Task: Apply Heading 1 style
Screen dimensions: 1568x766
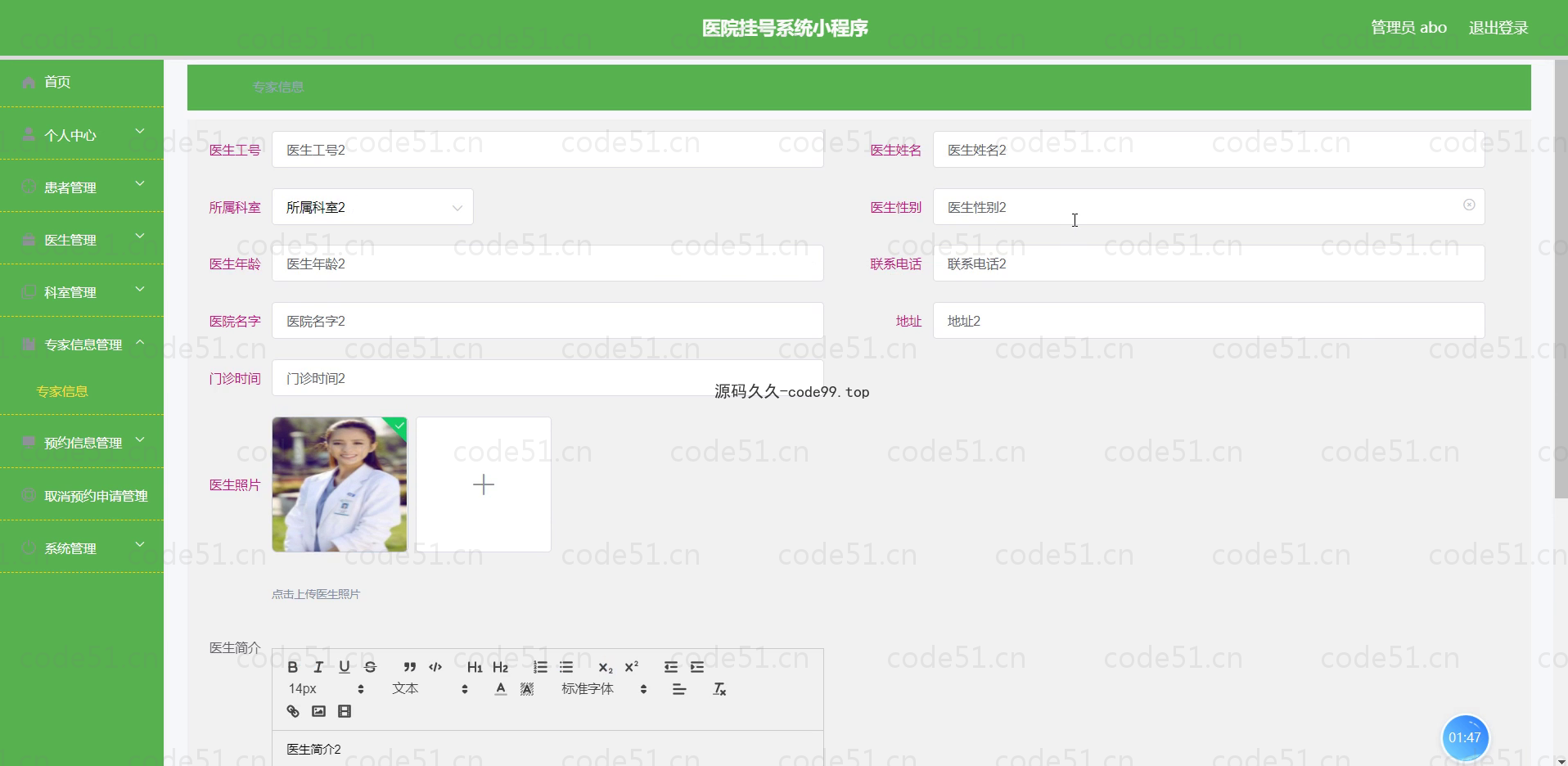Action: [x=475, y=667]
